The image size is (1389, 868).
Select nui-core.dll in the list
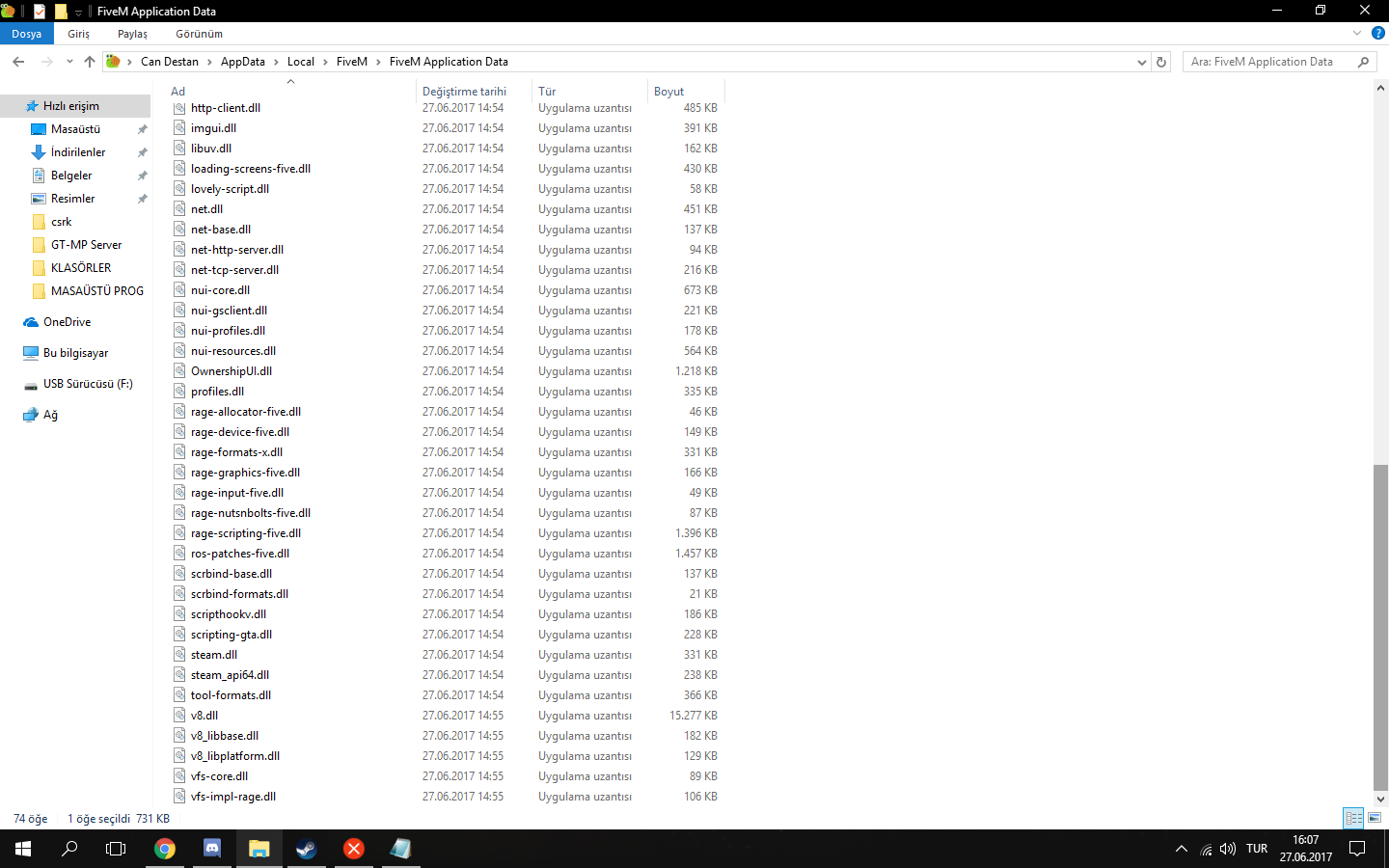pyautogui.click(x=220, y=290)
